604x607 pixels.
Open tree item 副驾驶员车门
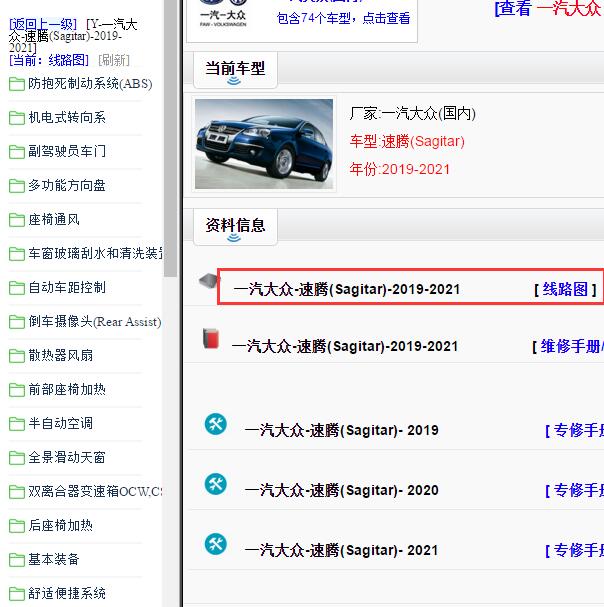click(x=67, y=152)
